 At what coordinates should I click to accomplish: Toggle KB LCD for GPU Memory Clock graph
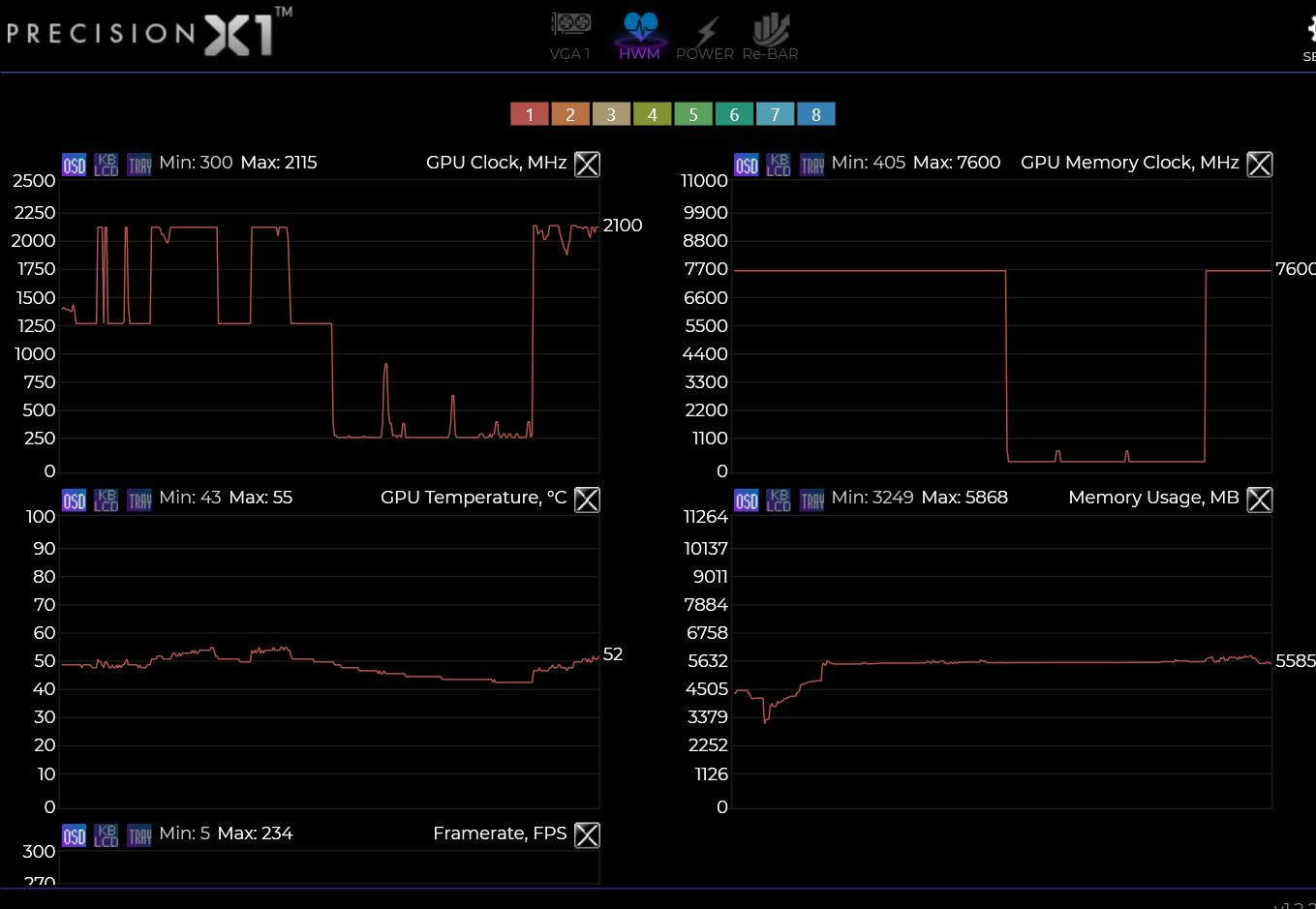pos(779,165)
